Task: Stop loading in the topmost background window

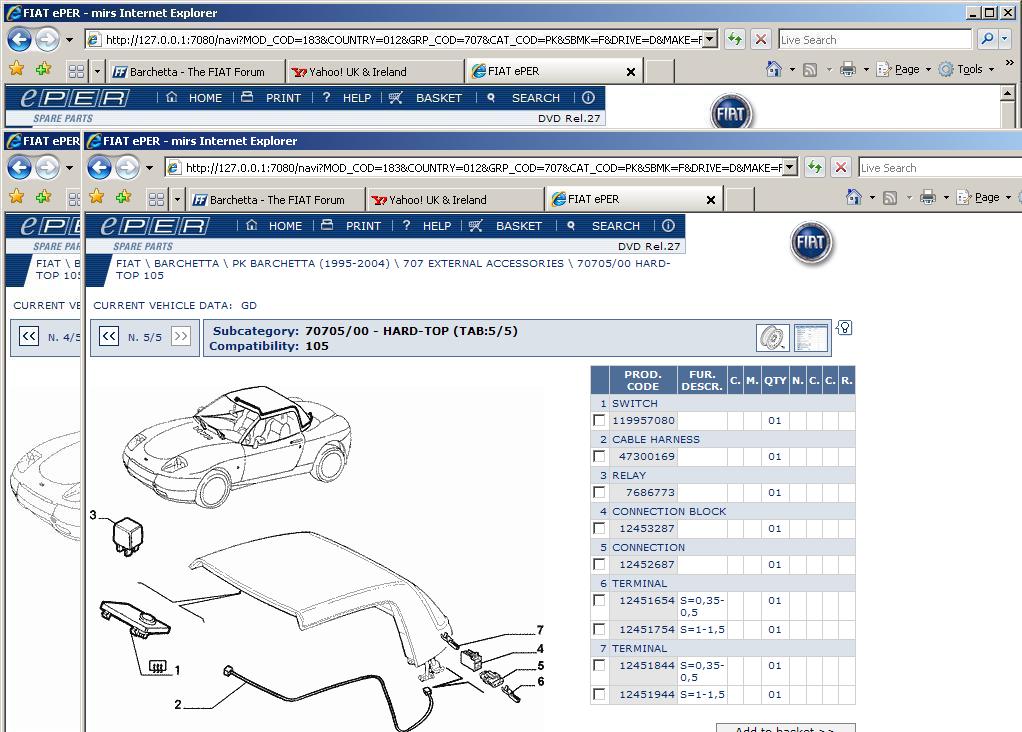Action: tap(761, 39)
